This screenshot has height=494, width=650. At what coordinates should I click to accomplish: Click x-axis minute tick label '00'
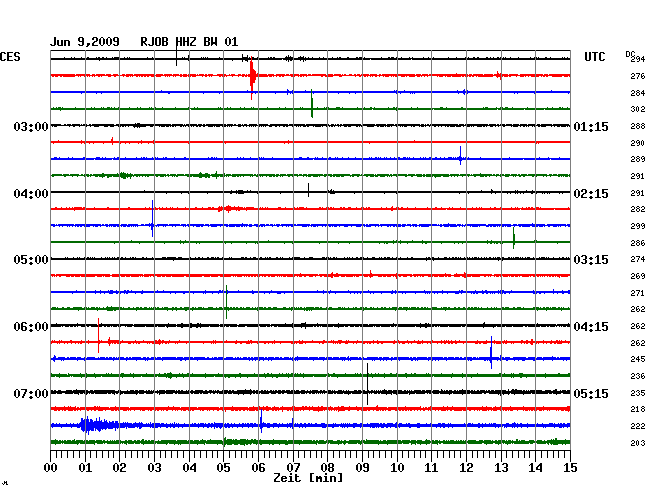tap(51, 468)
